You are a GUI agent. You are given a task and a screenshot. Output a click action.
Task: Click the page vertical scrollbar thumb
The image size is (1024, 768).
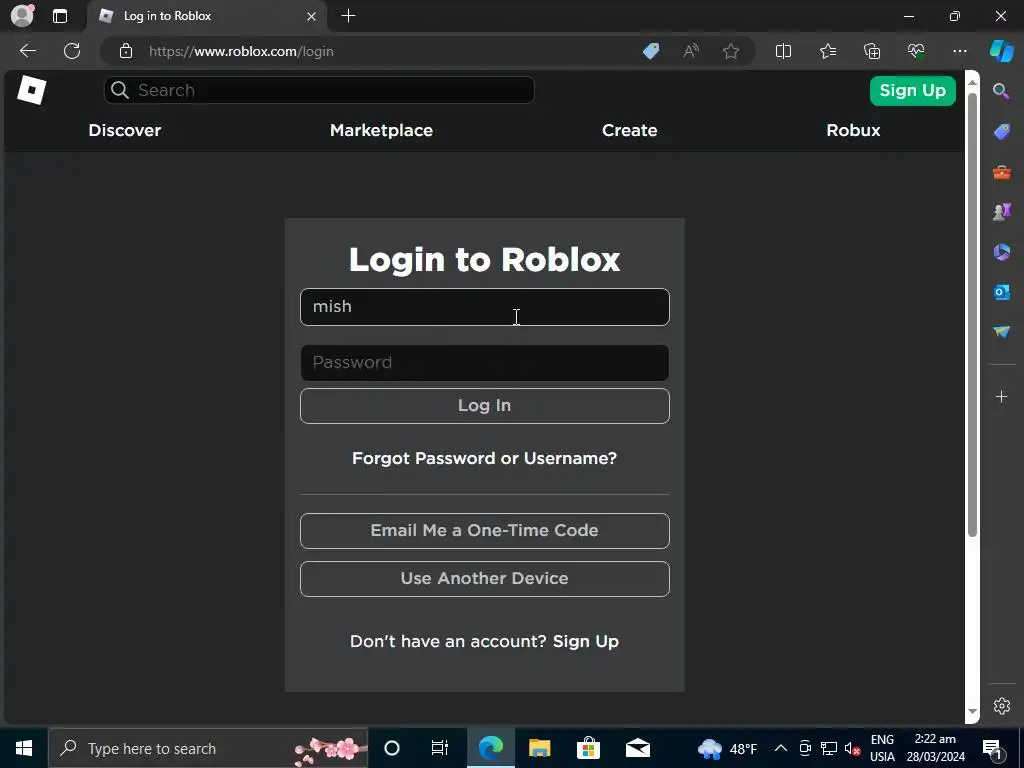[972, 313]
